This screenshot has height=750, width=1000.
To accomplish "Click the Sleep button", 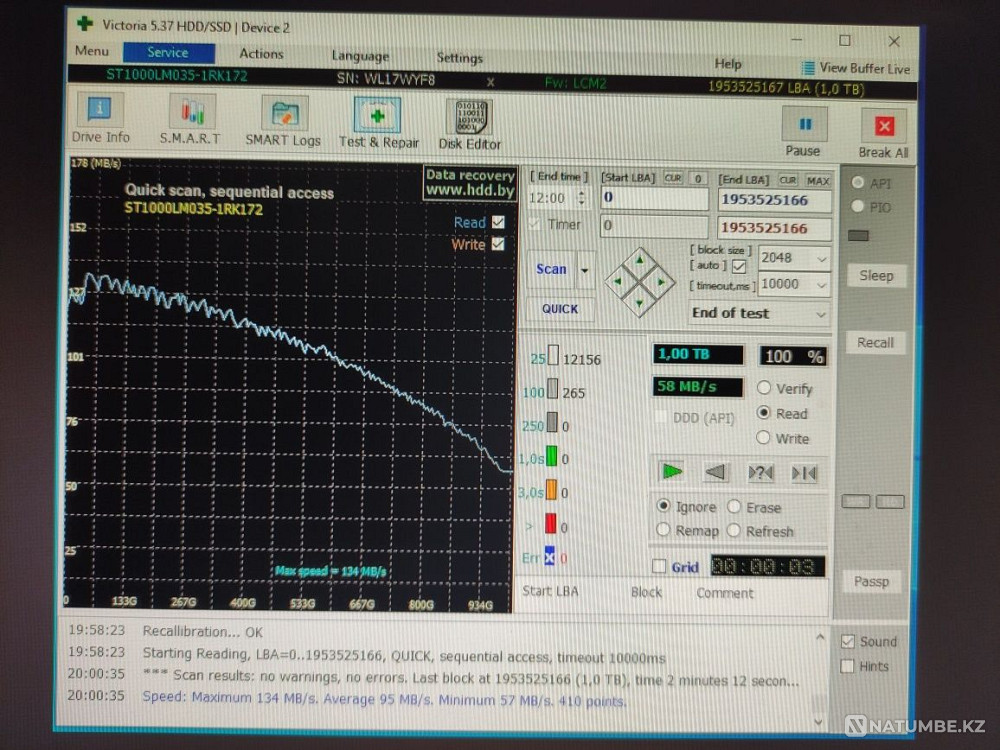I will tap(876, 276).
